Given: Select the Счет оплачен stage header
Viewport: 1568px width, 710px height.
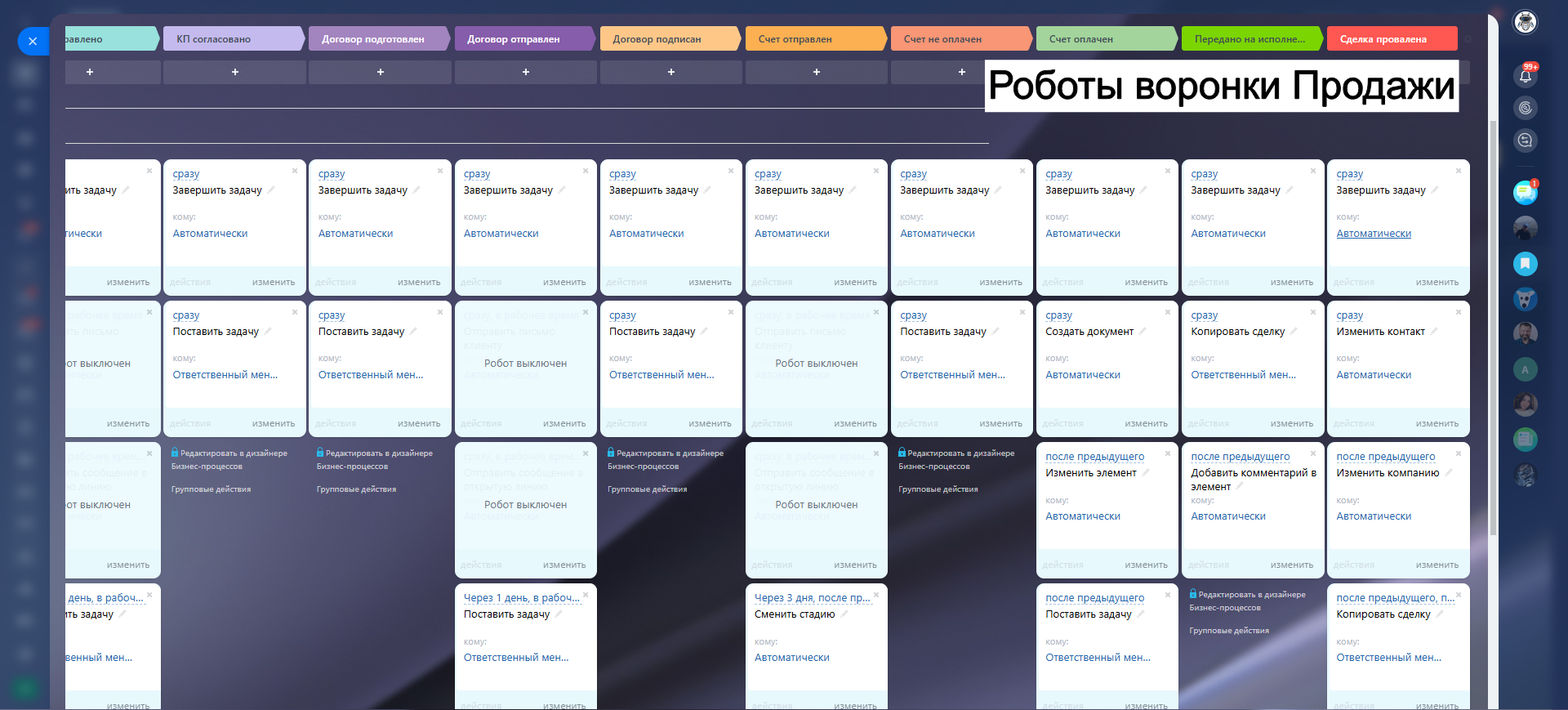Looking at the screenshot, I should coord(1107,39).
